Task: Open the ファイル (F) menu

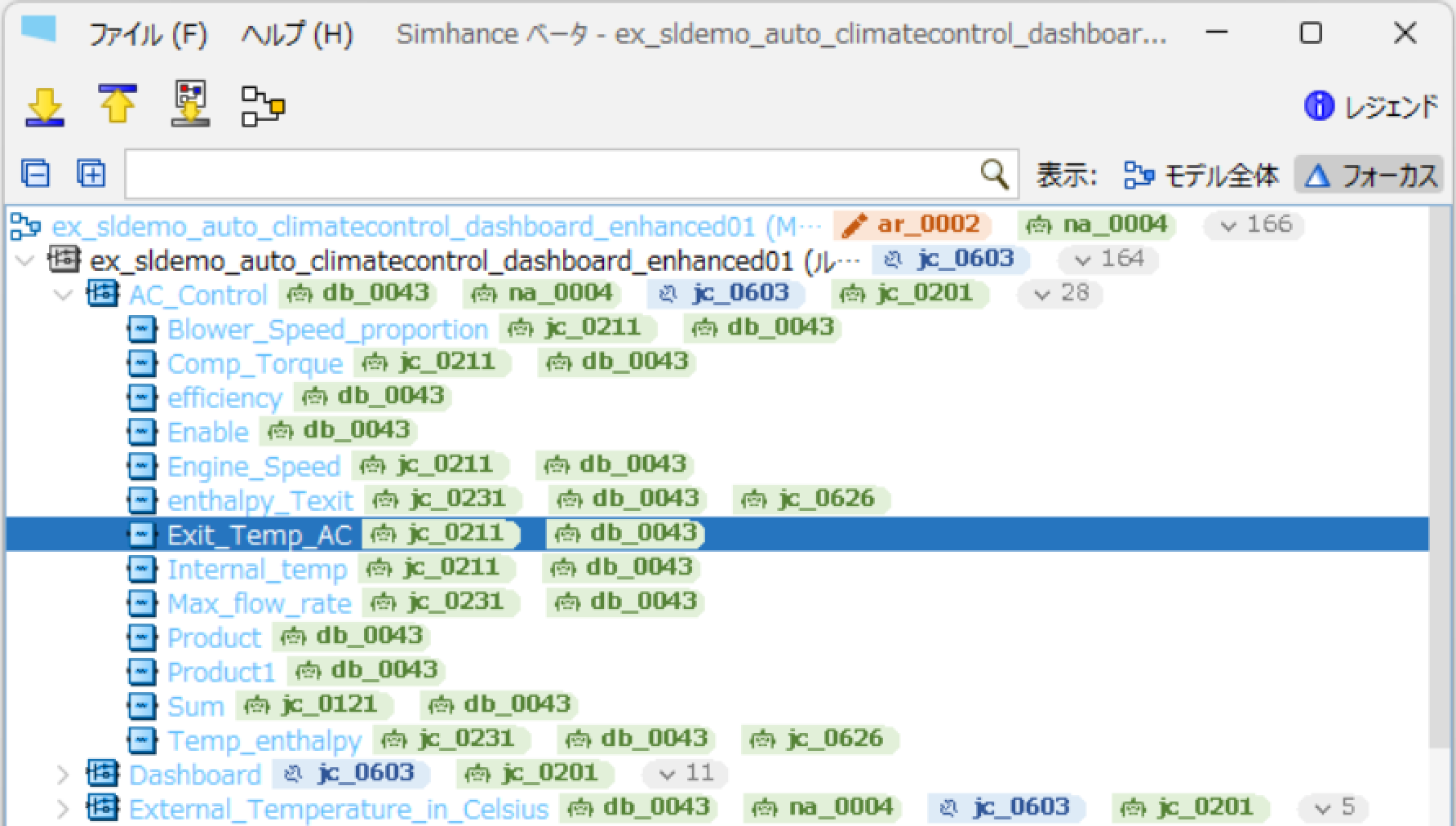Action: click(x=148, y=34)
